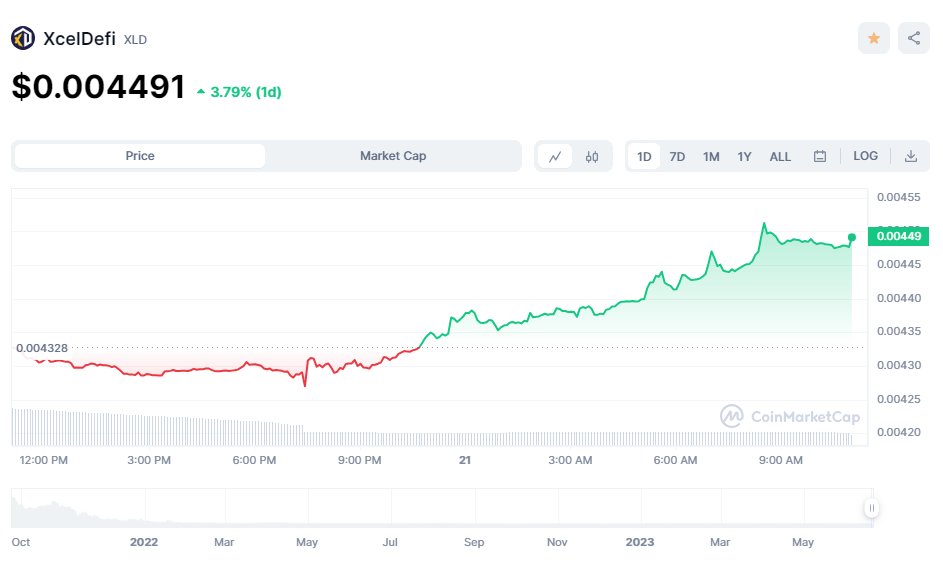Click the mini overview history chart
This screenshot has height=565, width=943.
tap(442, 508)
